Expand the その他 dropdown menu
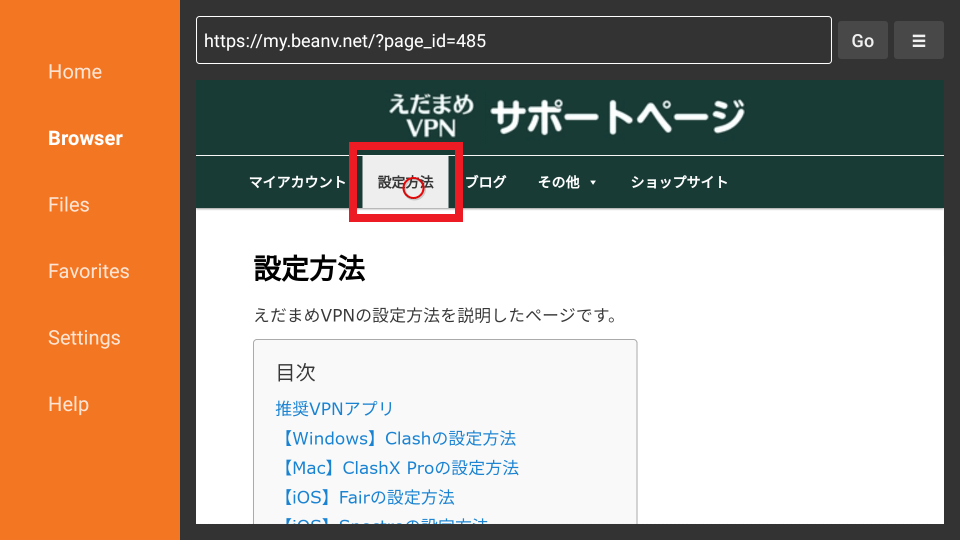The height and width of the screenshot is (540, 960). [567, 182]
